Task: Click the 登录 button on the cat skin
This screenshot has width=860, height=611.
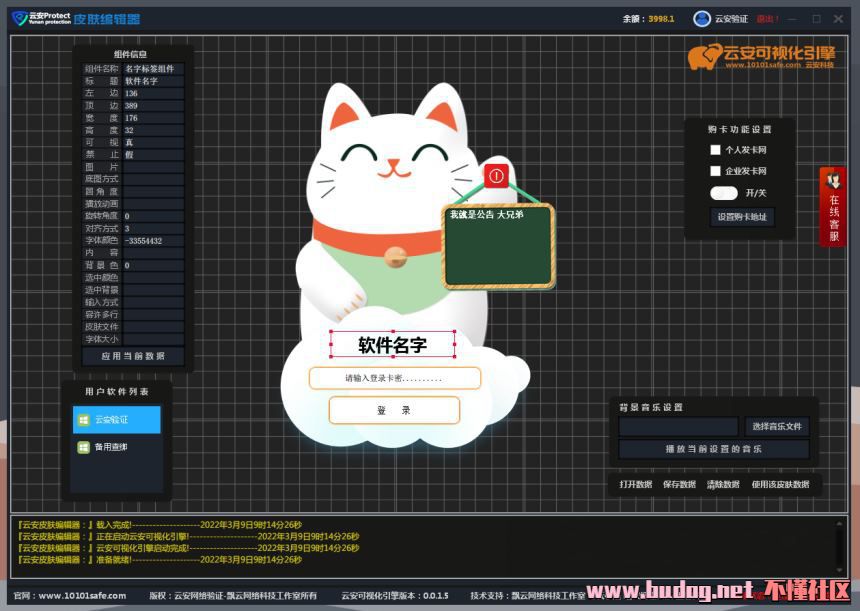Action: [x=394, y=410]
